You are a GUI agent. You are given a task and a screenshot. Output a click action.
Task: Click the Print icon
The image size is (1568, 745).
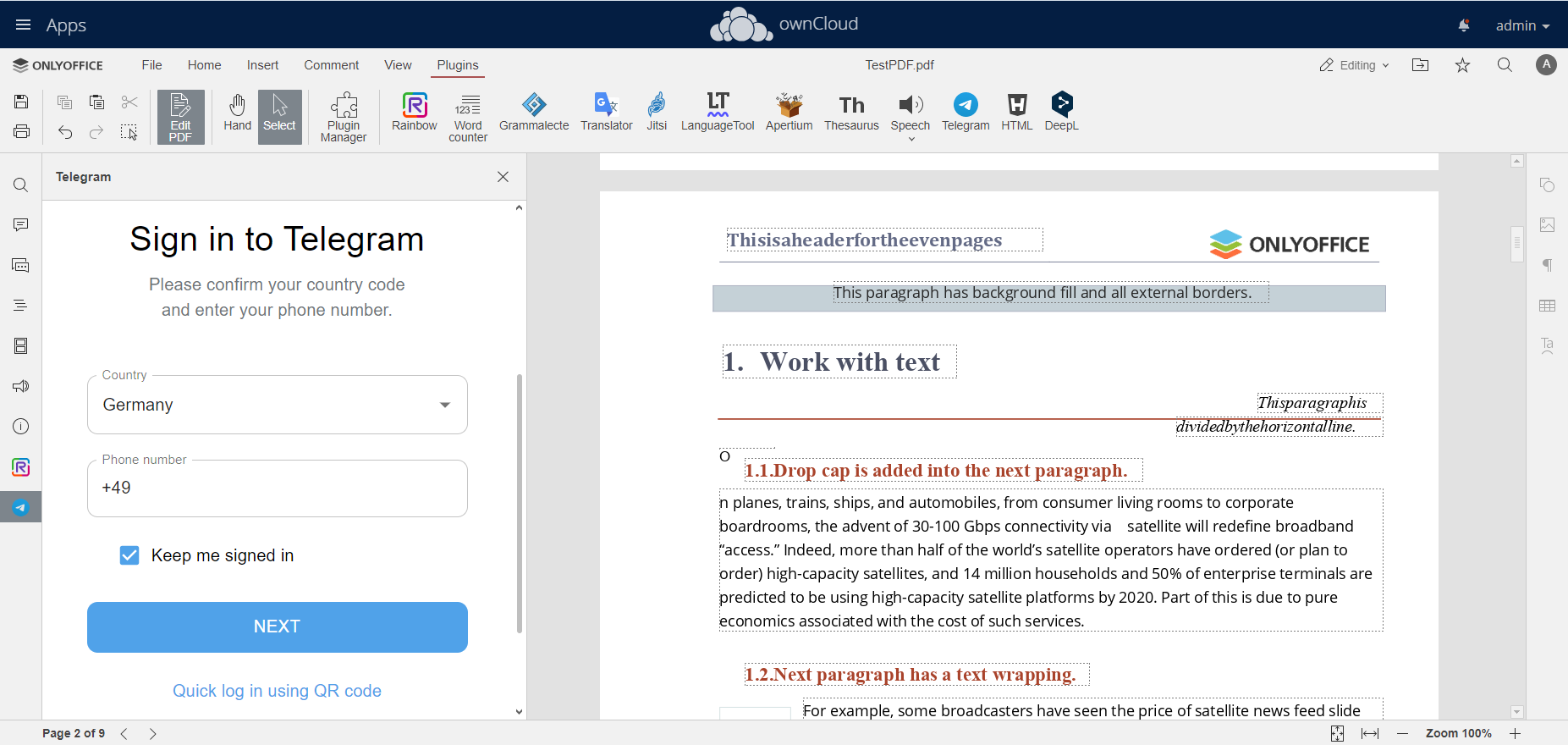[x=21, y=131]
